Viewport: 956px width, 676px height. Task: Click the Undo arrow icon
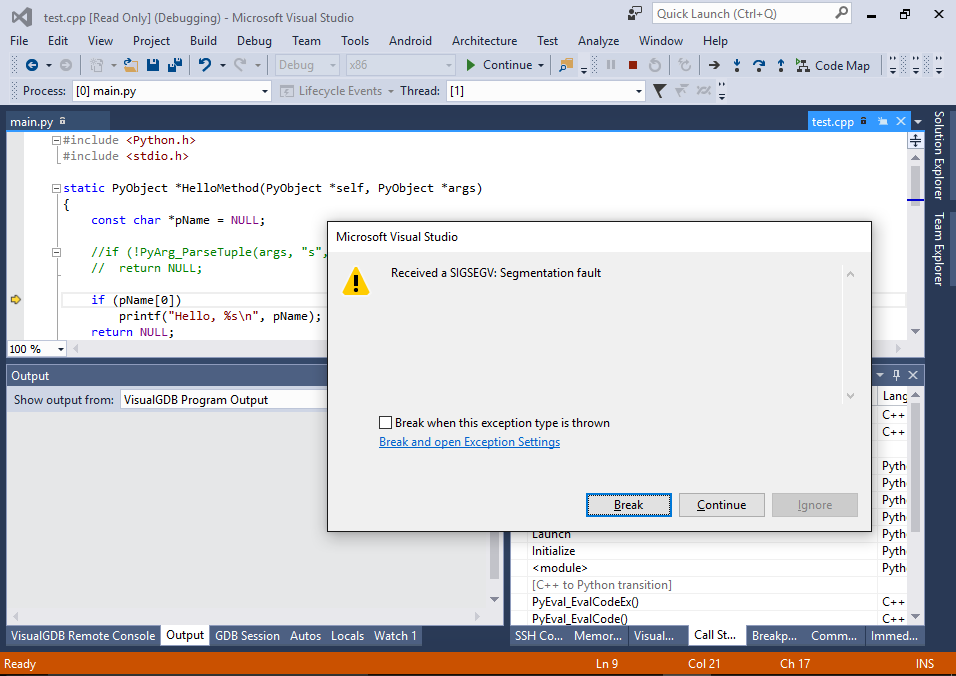[205, 65]
